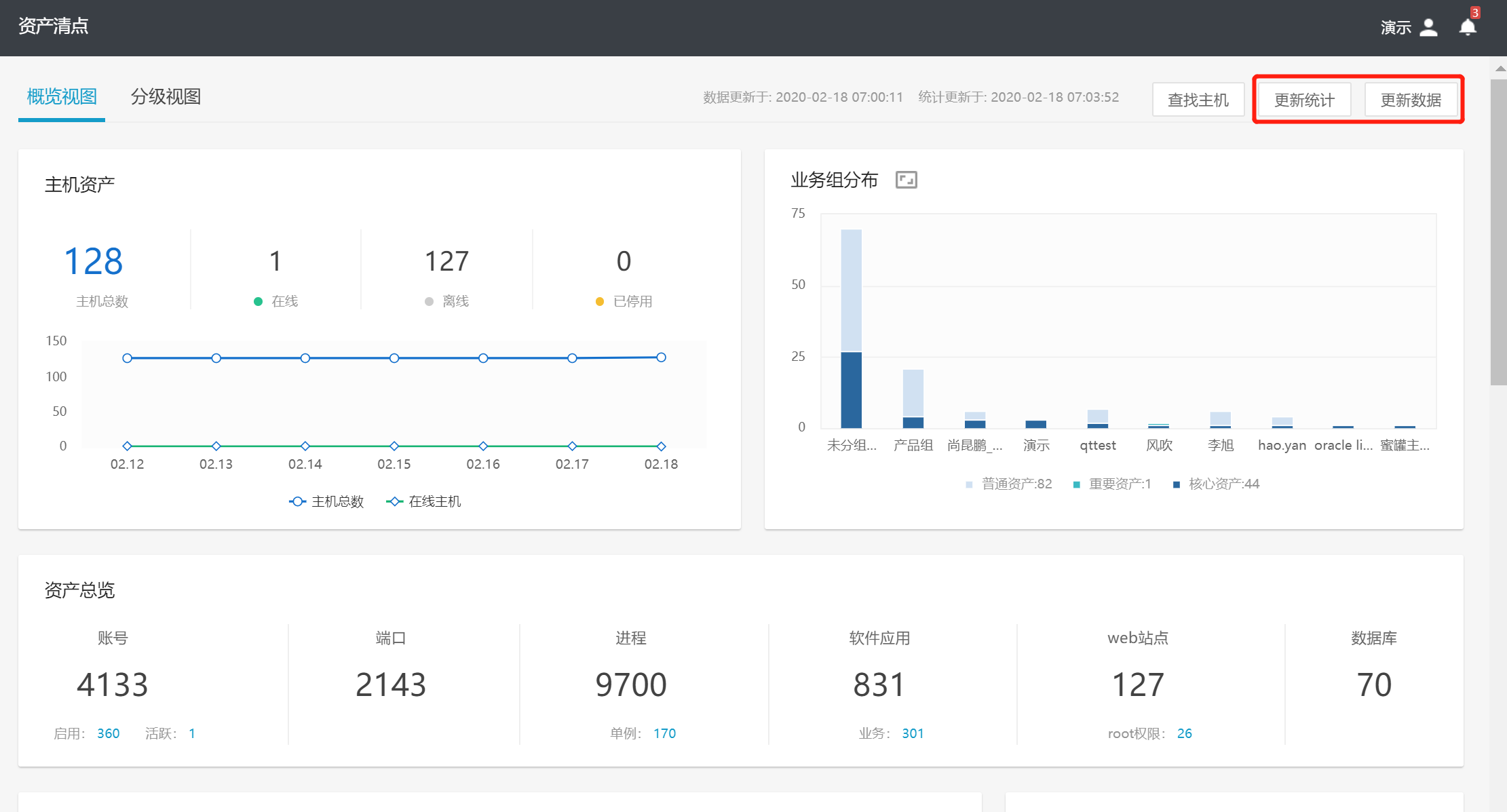This screenshot has height=812, width=1507.
Task: Open the 单例 170 processes link
Action: [x=664, y=733]
